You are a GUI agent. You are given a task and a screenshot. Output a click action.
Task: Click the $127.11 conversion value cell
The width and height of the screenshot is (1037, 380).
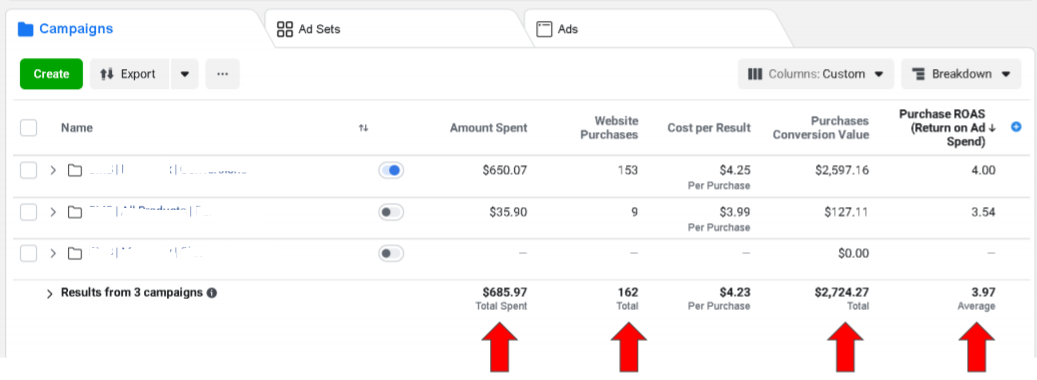click(847, 212)
